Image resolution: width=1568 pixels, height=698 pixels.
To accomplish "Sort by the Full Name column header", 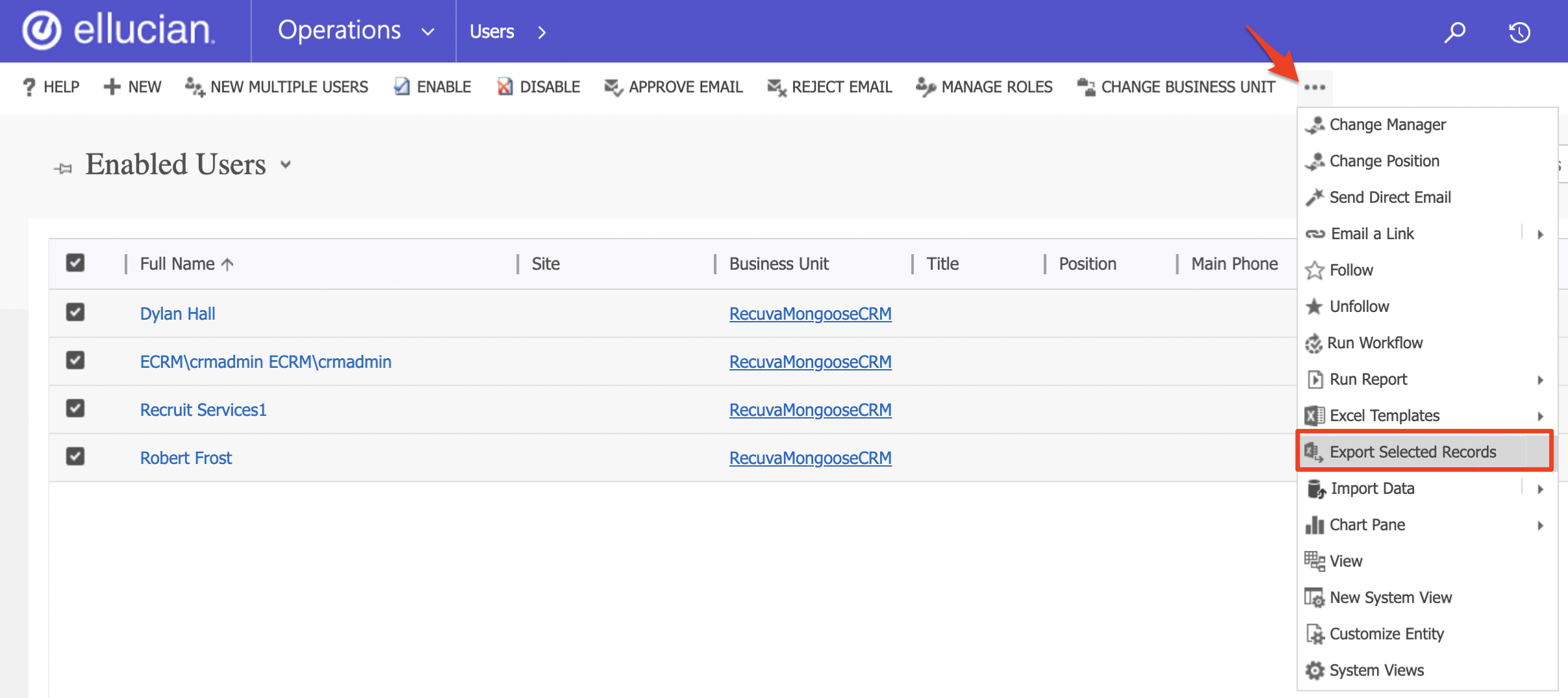I will click(x=177, y=263).
